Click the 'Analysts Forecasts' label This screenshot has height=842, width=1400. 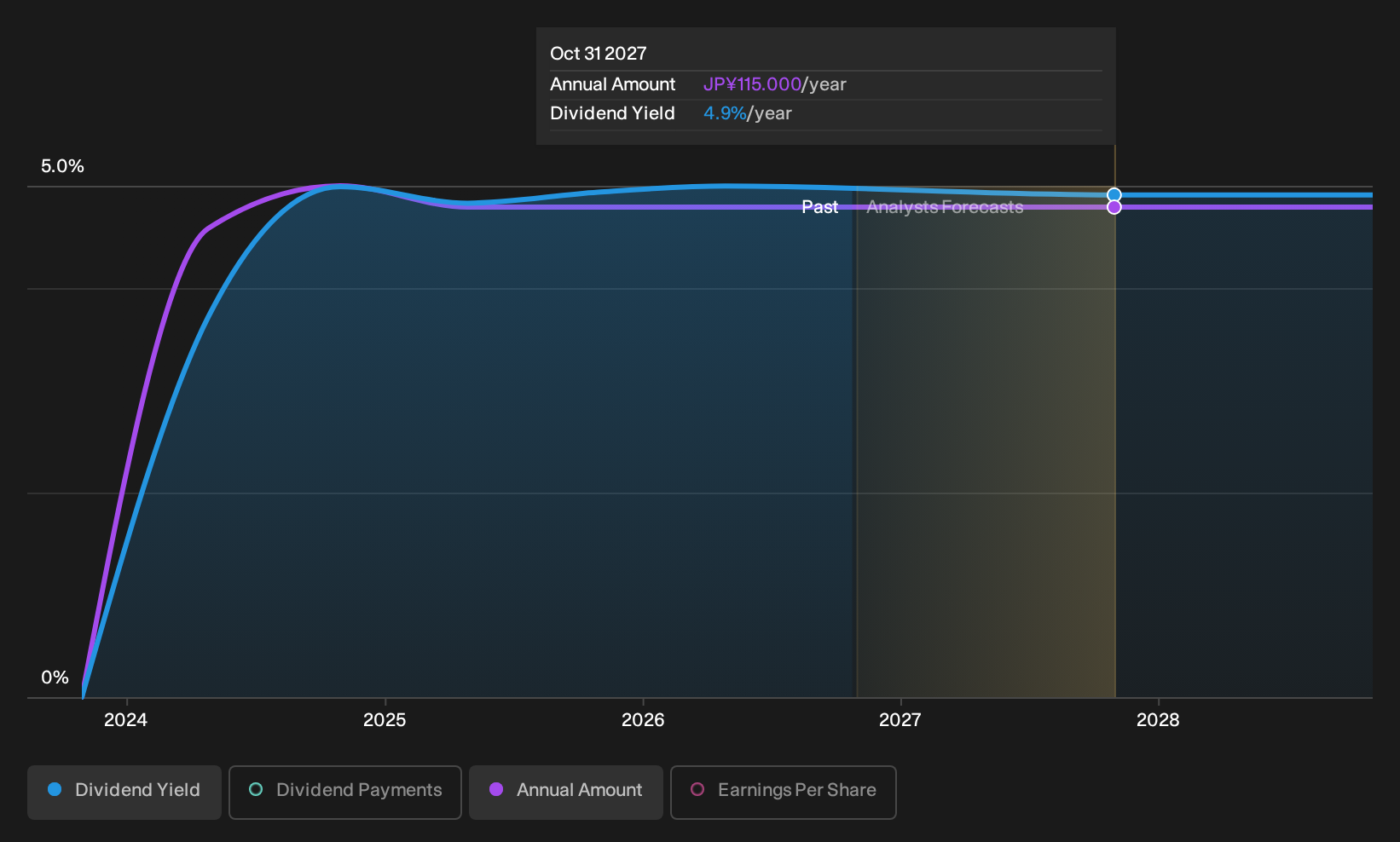(945, 207)
